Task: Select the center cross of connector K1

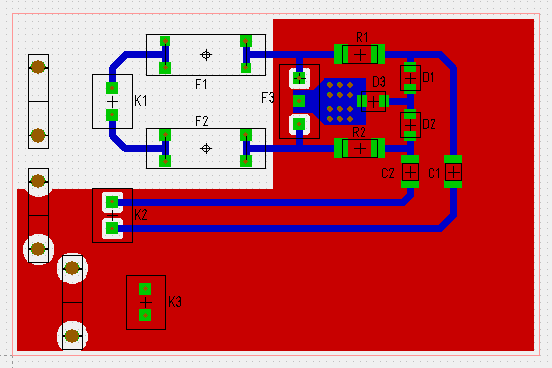Action: point(112,102)
